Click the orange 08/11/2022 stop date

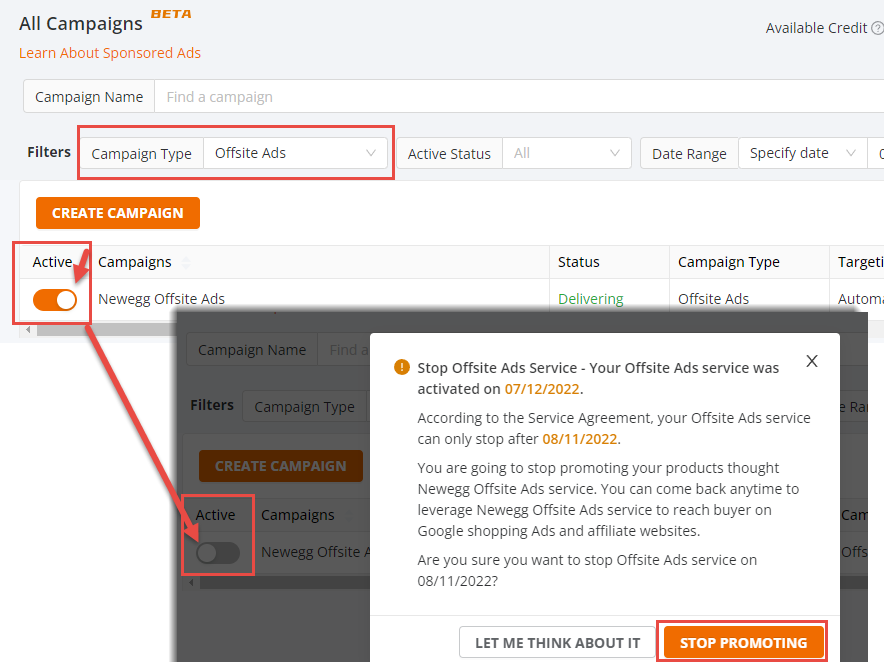[580, 439]
